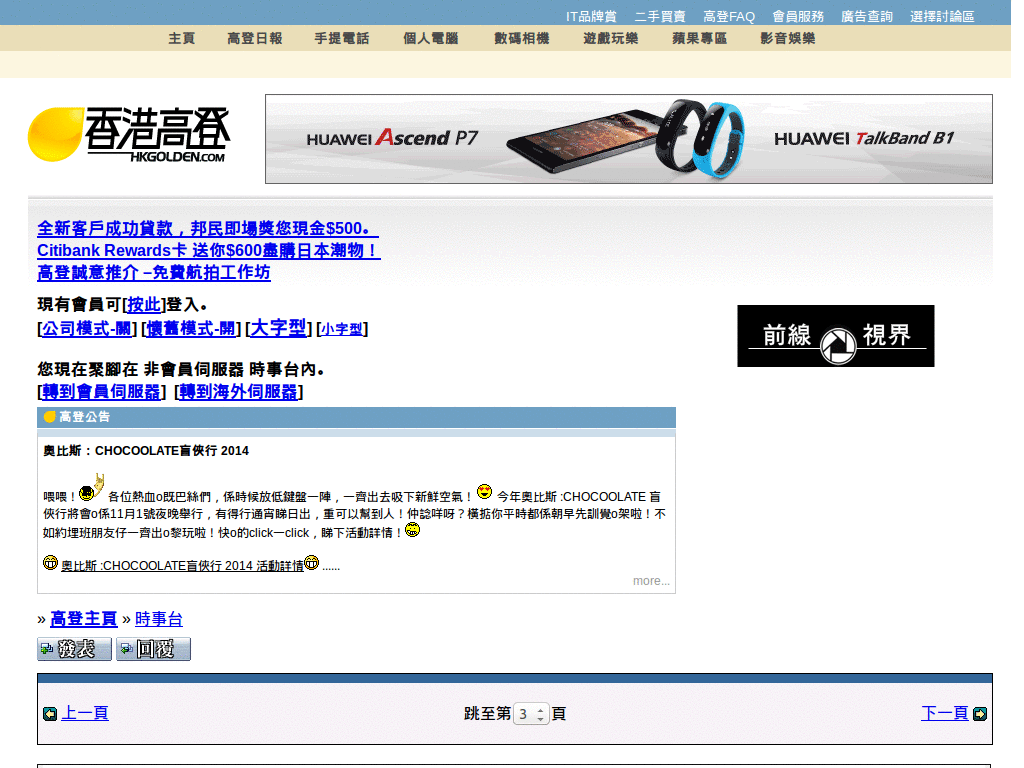Click the 奧比斯：CHOCOOLATE盲俠行 2014 announcement title
The image size is (1024, 768).
(x=146, y=451)
